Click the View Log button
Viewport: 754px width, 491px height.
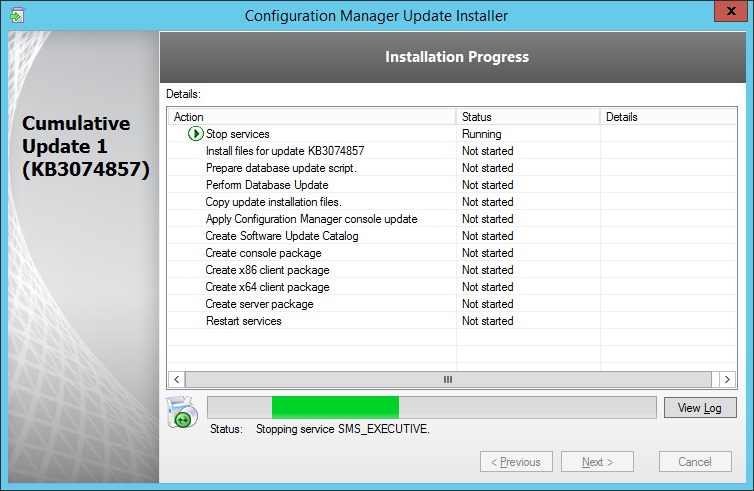[699, 408]
